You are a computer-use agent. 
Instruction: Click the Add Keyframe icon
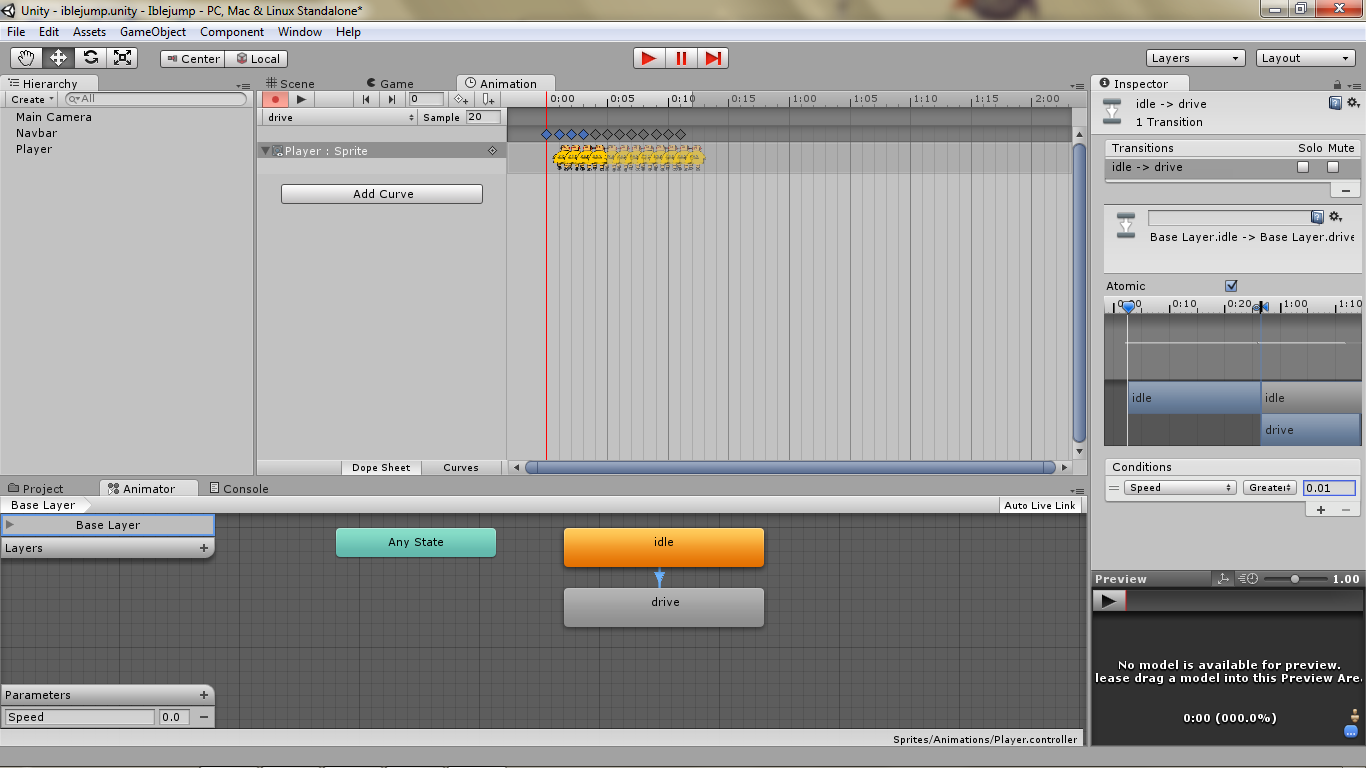click(x=461, y=99)
